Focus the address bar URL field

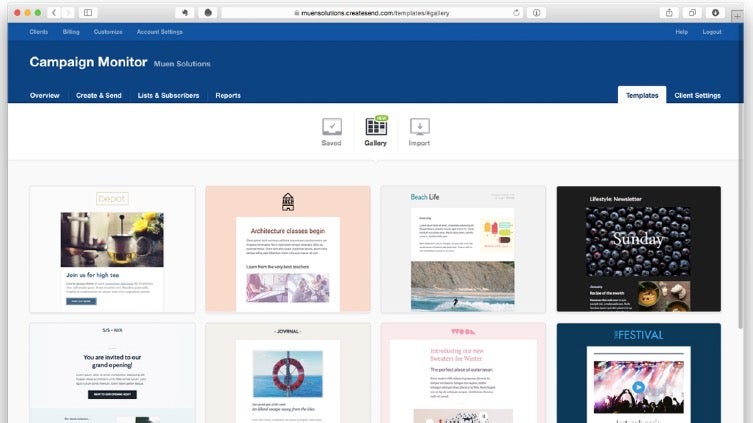click(x=372, y=13)
